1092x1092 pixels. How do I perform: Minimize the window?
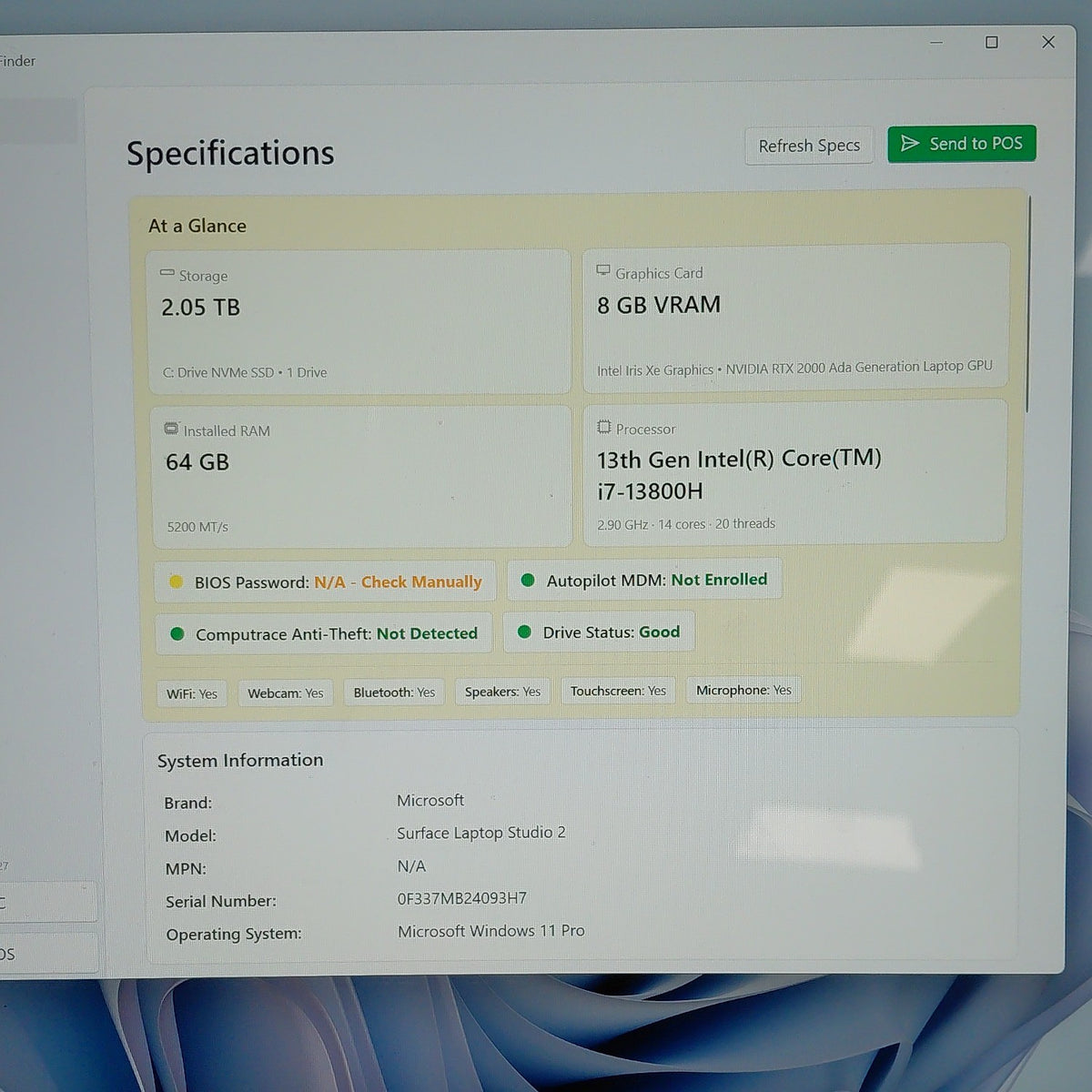pos(936,43)
